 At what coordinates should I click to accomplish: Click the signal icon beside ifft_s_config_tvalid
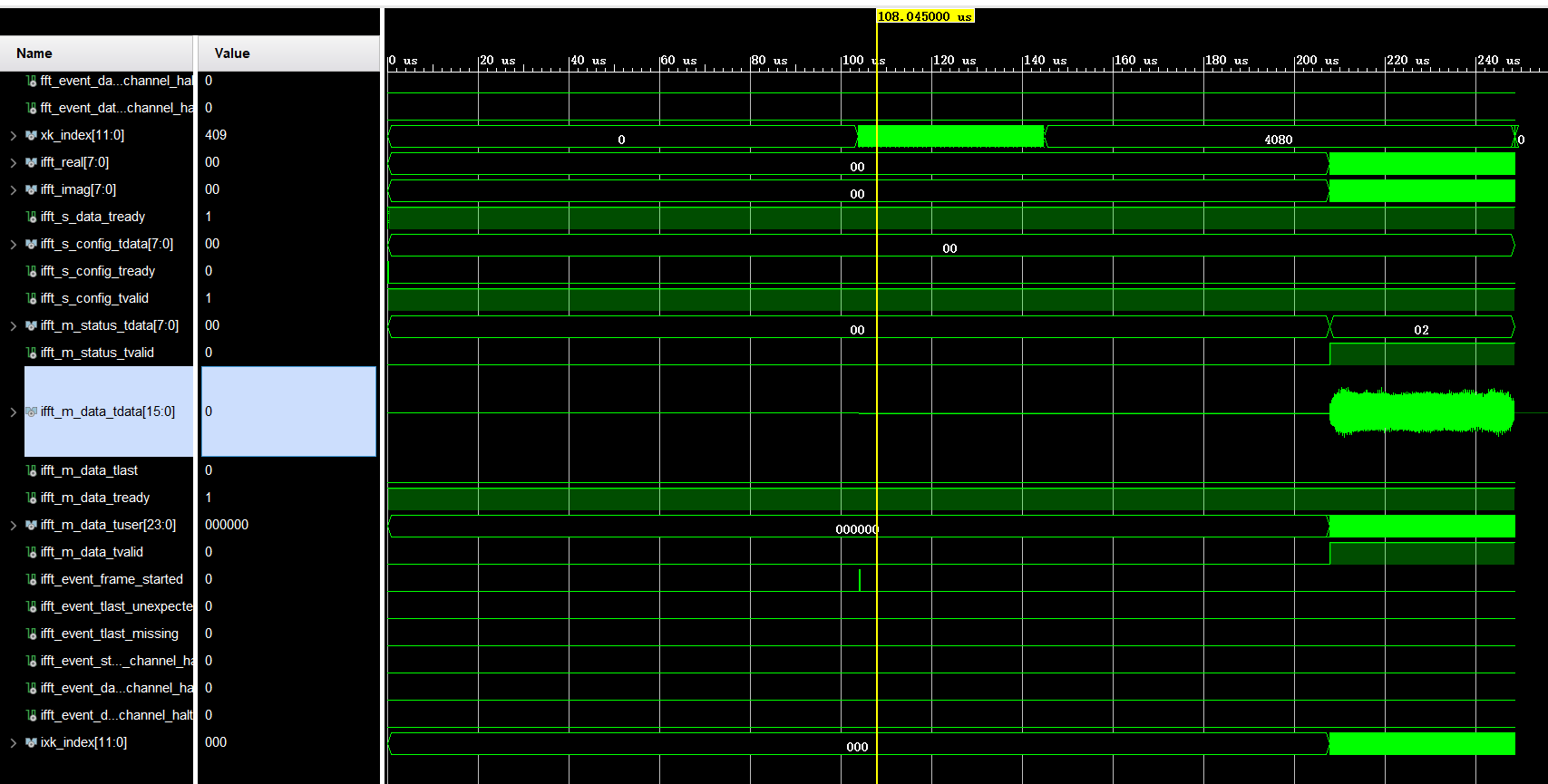32,298
